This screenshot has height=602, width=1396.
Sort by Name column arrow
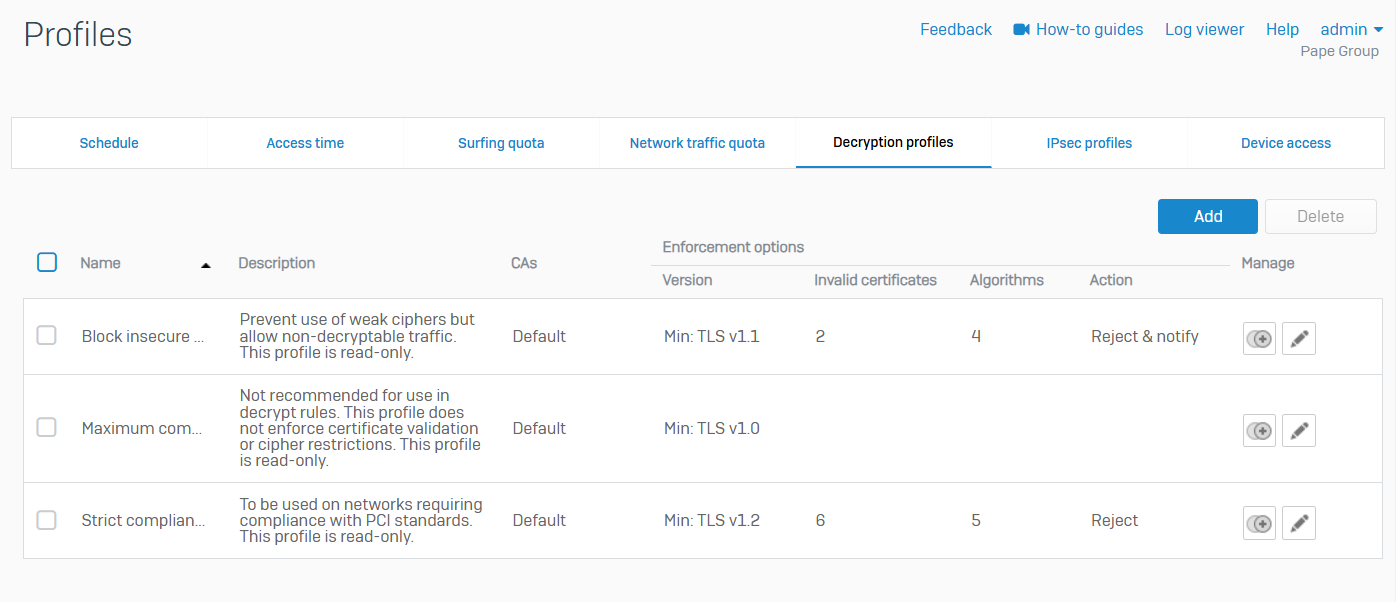point(206,265)
